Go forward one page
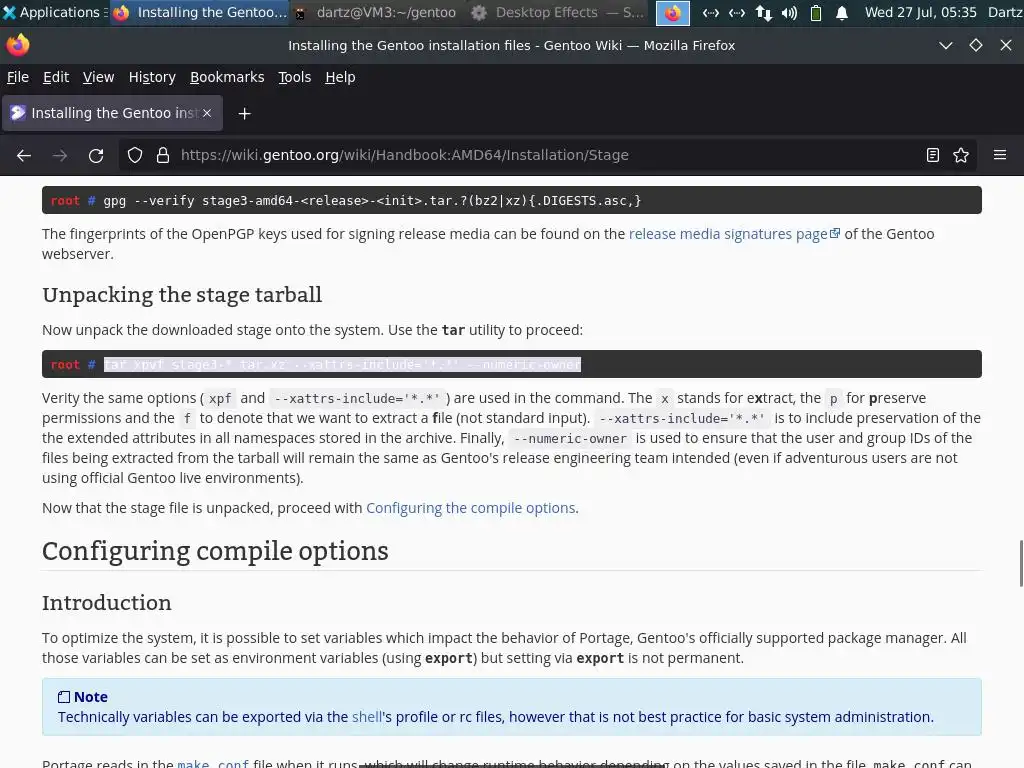 [60, 155]
